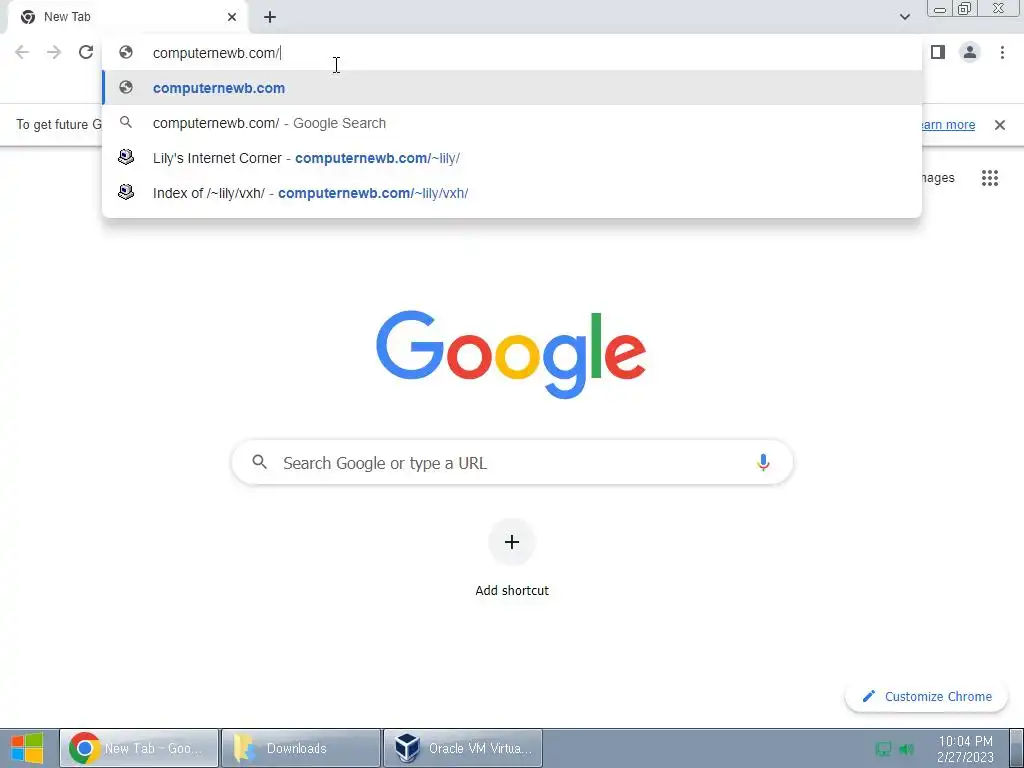Toggle the Chrome side panel icon

tap(938, 52)
